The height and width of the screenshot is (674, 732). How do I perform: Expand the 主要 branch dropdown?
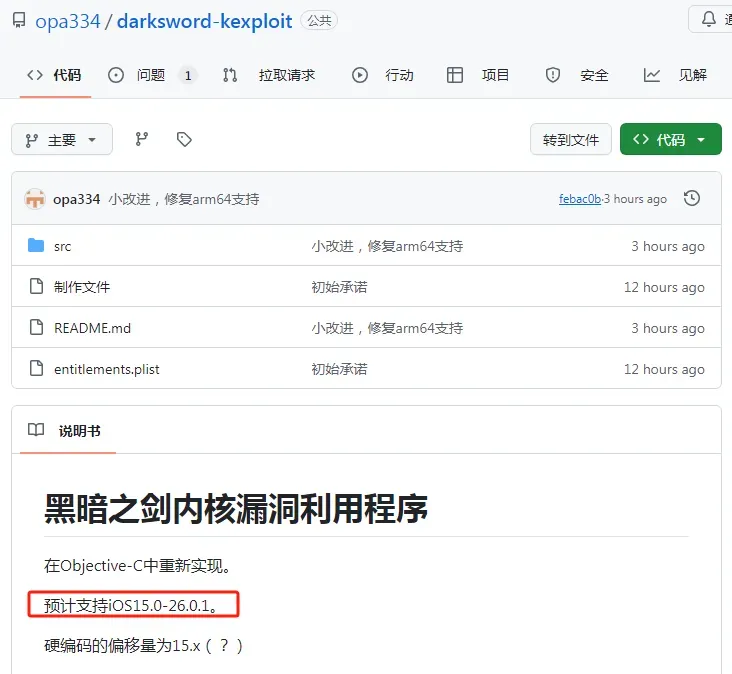tap(62, 139)
